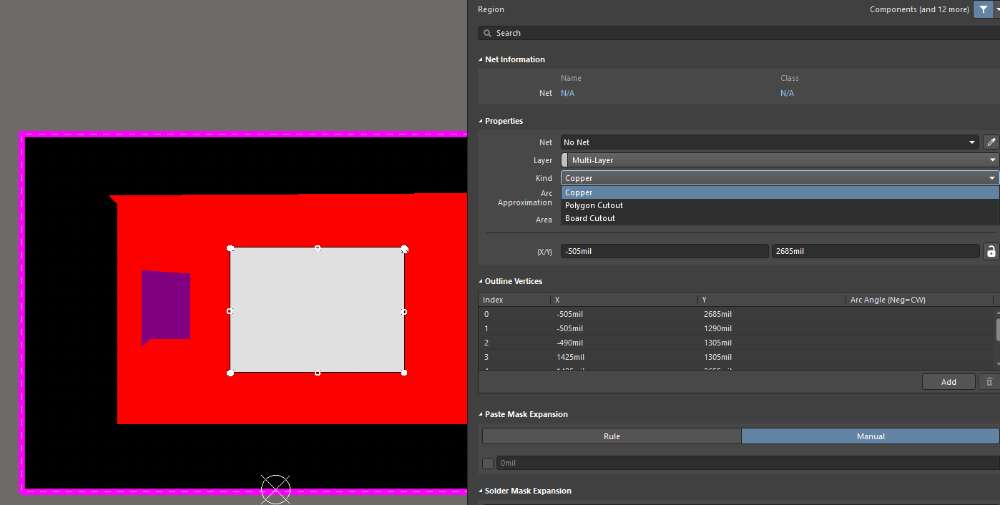The image size is (1000, 505).
Task: Click the X coordinate field showing -505mil
Action: click(665, 251)
